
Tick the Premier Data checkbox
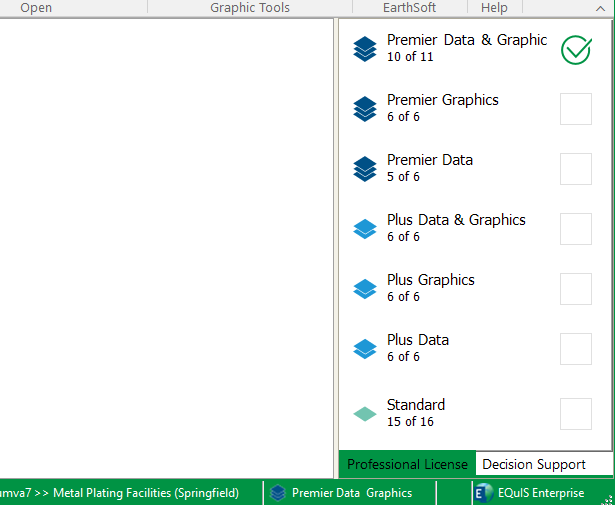pos(576,169)
